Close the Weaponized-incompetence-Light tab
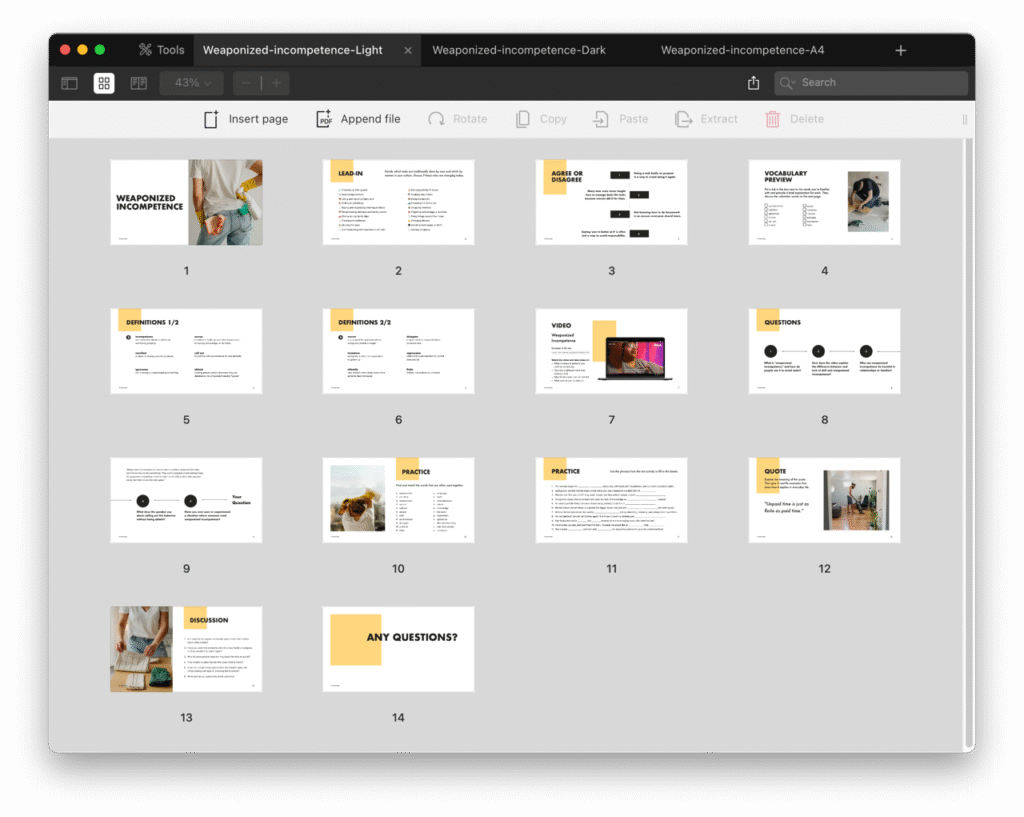 coord(407,50)
